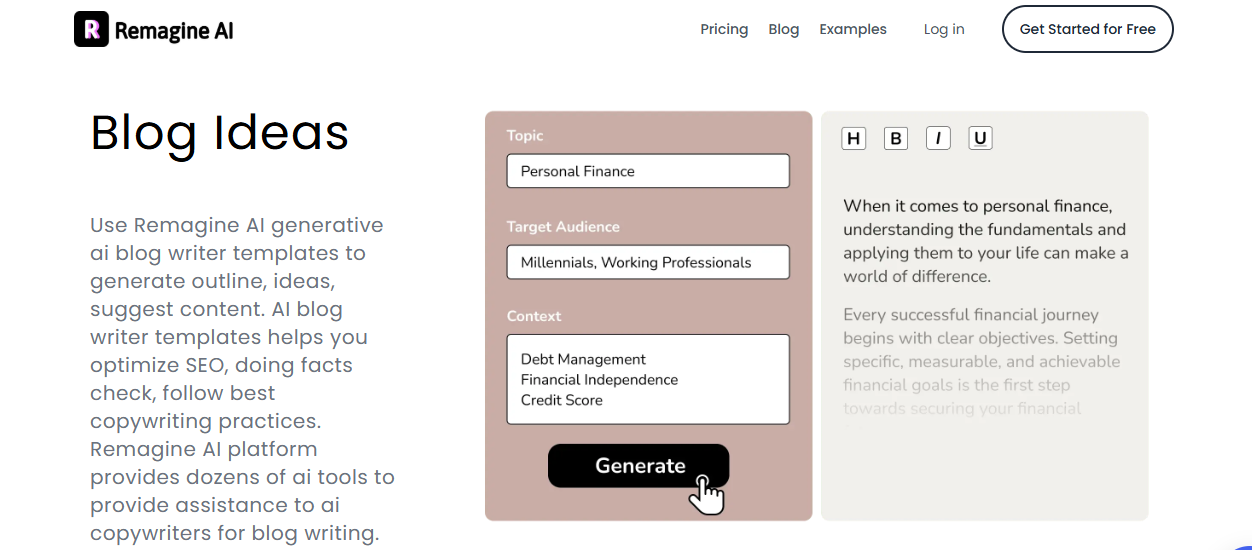
Task: Apply heading format with the H icon
Action: point(853,139)
